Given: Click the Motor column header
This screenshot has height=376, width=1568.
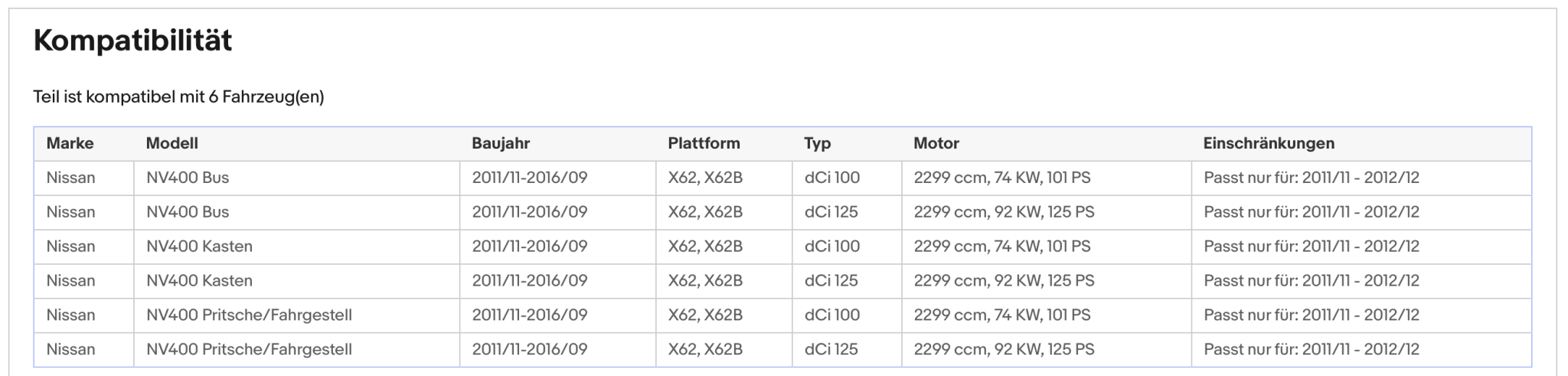Looking at the screenshot, I should pyautogui.click(x=936, y=143).
